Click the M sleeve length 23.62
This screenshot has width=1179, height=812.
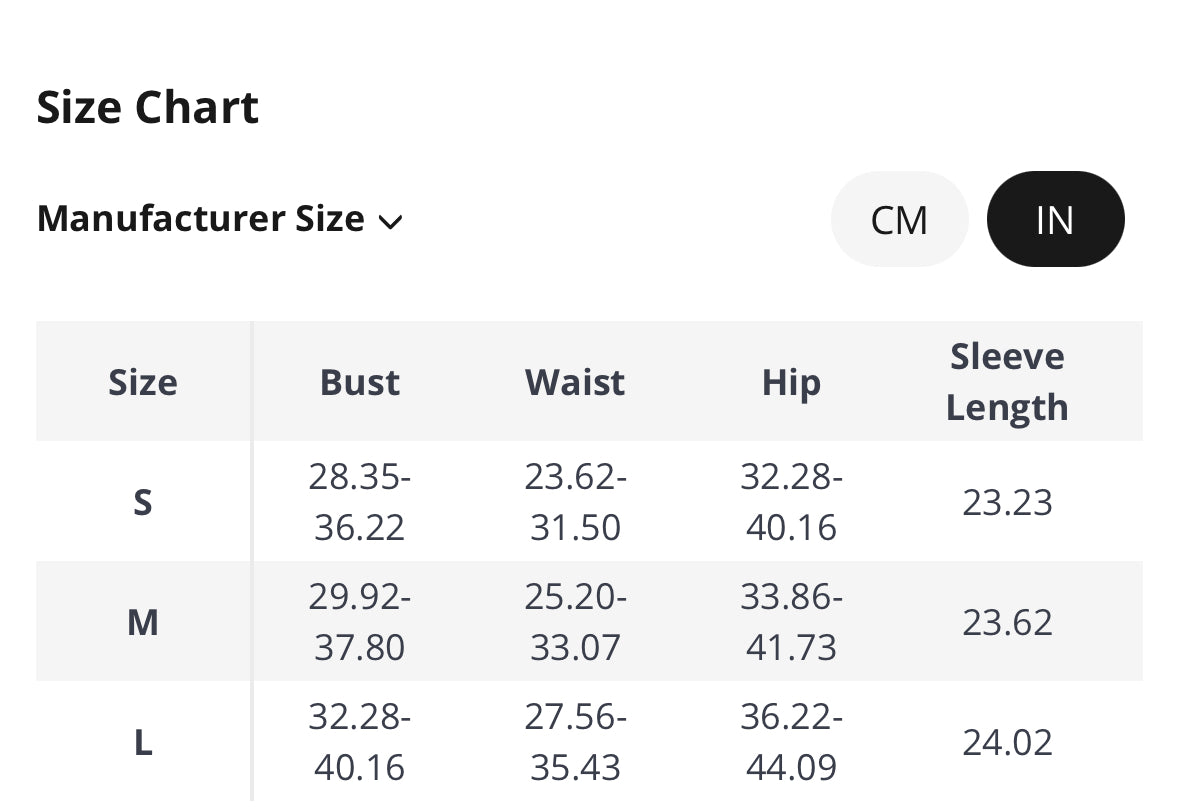1007,622
